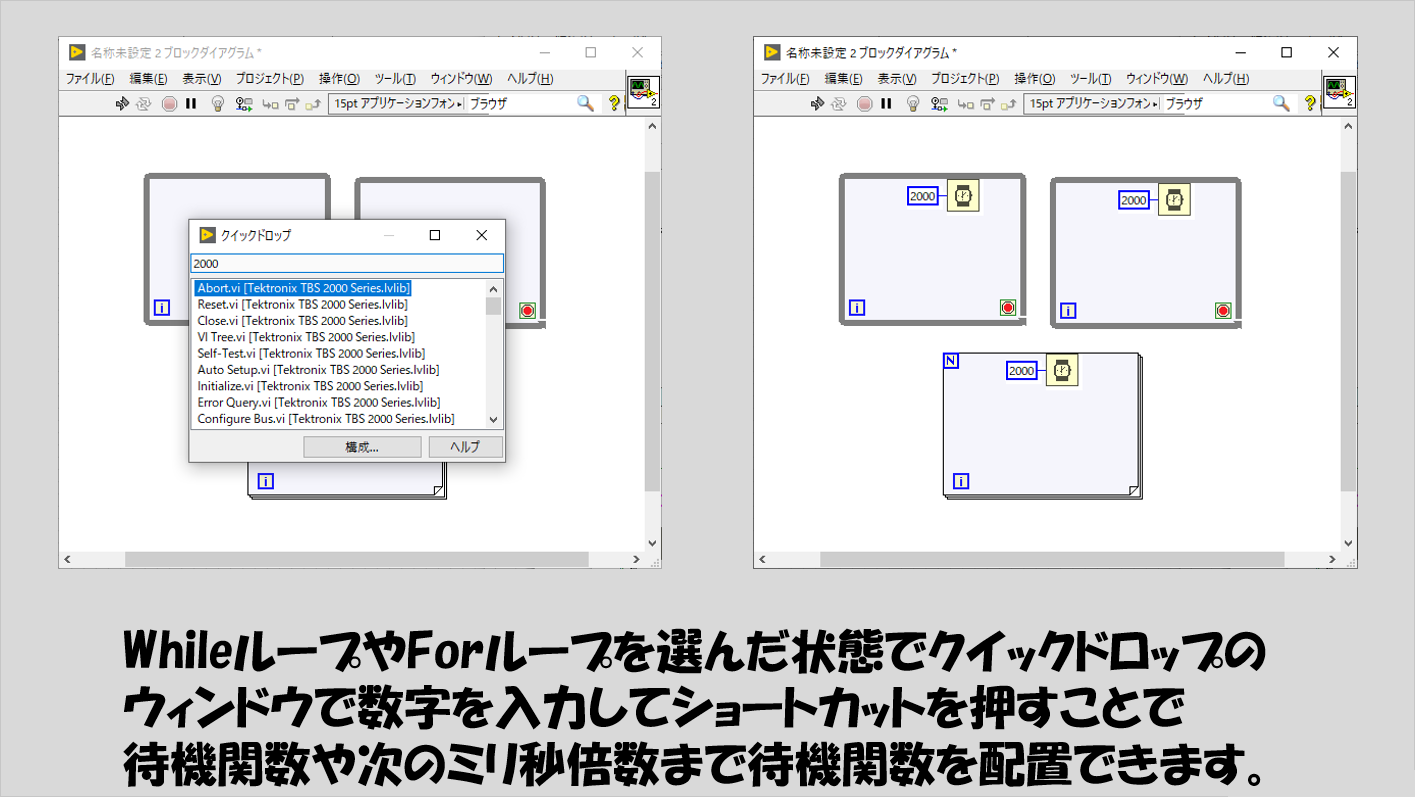Open 編集(E) menu in window behind Quick Drop
1415x797 pixels.
click(148, 79)
